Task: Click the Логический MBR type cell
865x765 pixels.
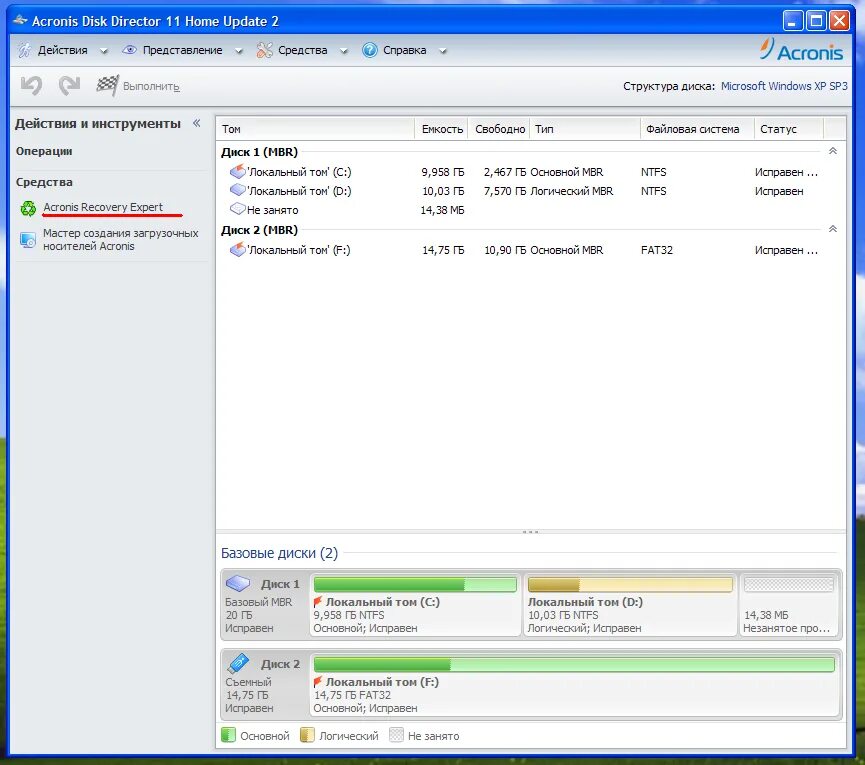Action: [572, 190]
